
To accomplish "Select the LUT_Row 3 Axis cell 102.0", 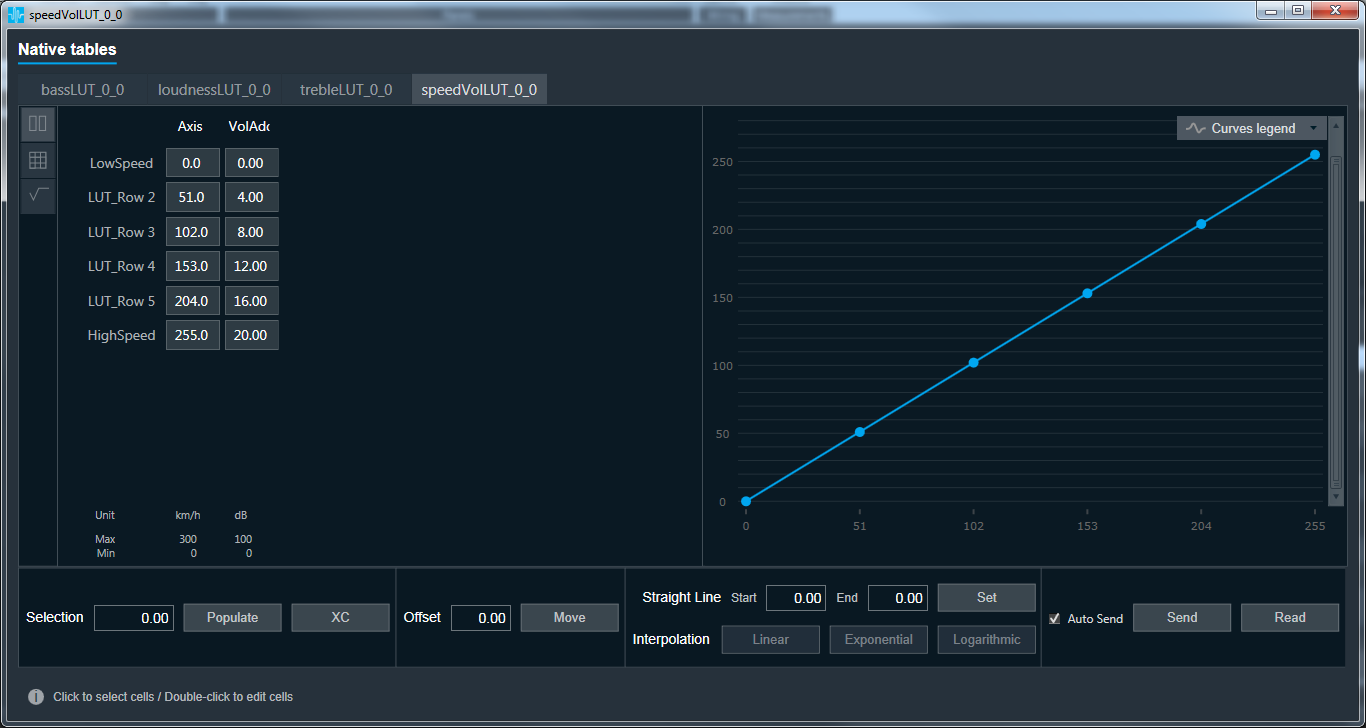I will coord(193,232).
